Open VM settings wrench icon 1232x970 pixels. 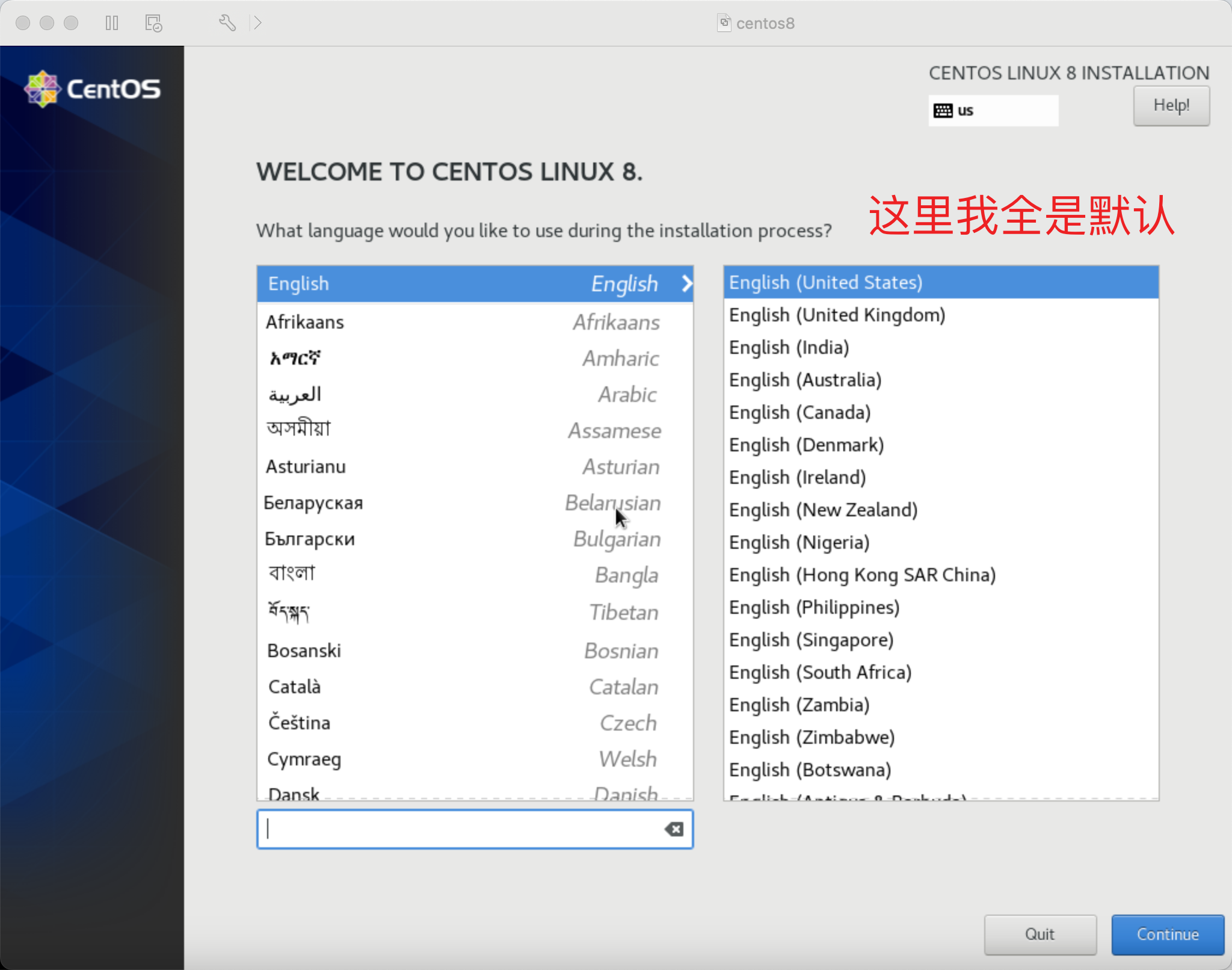click(x=227, y=23)
